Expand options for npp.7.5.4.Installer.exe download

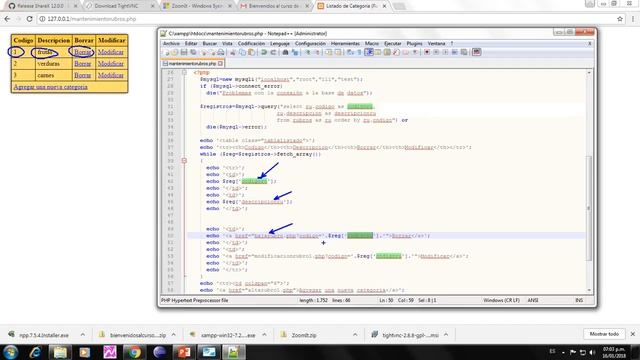point(83,335)
